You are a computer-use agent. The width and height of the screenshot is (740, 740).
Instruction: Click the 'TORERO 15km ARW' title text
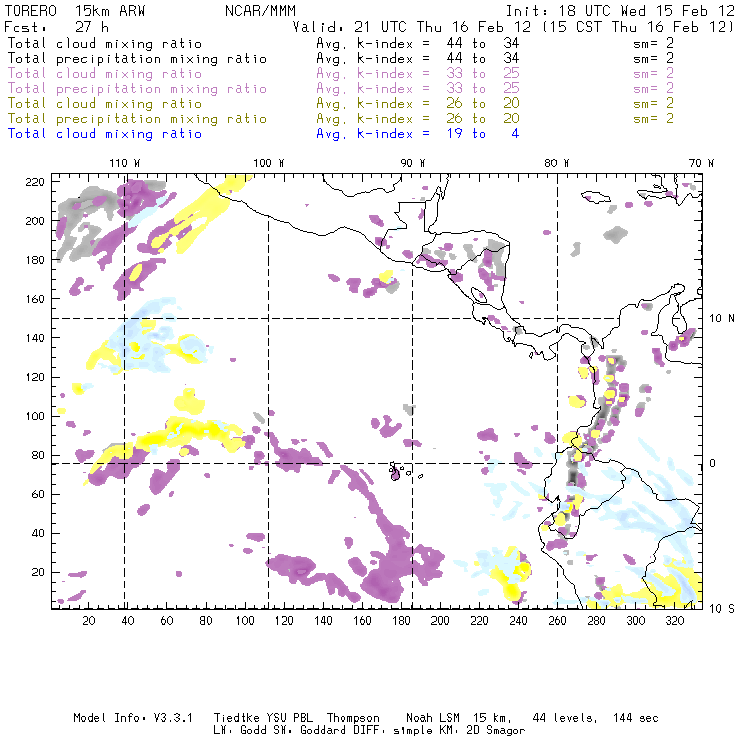pyautogui.click(x=75, y=11)
